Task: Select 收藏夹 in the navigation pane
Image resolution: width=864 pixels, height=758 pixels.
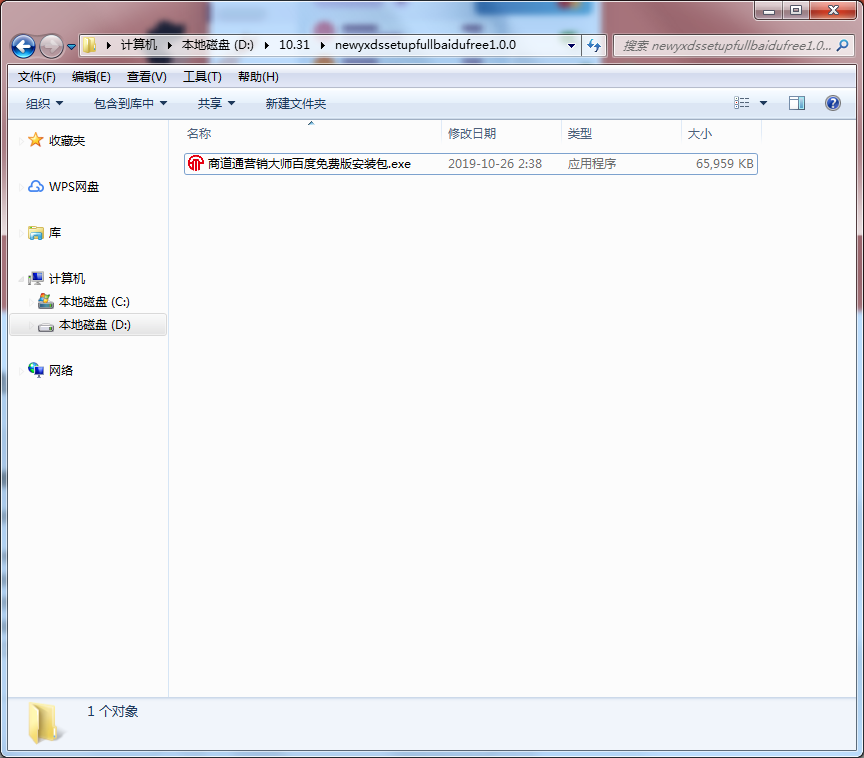Action: [67, 141]
